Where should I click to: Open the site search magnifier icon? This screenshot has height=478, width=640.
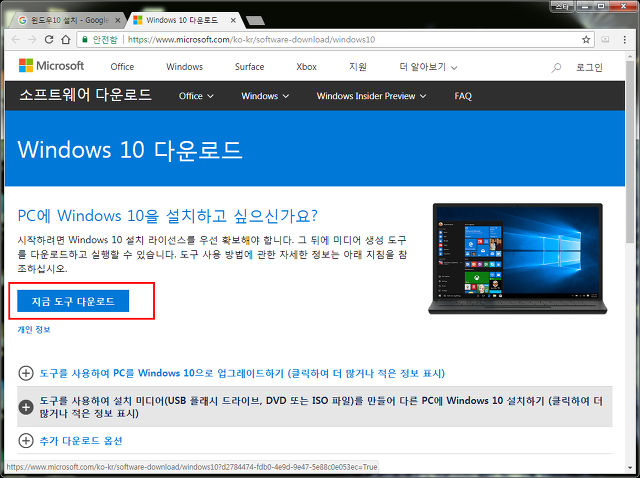tap(556, 67)
